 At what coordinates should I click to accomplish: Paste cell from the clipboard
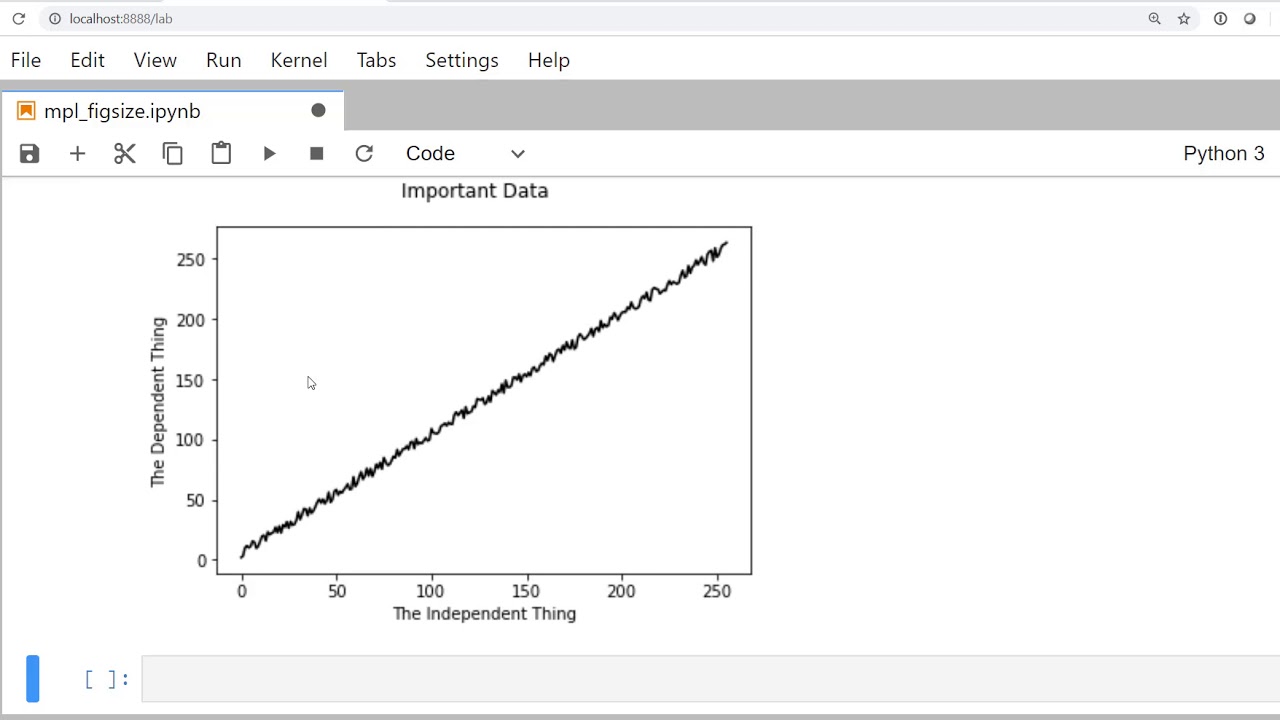click(x=221, y=153)
